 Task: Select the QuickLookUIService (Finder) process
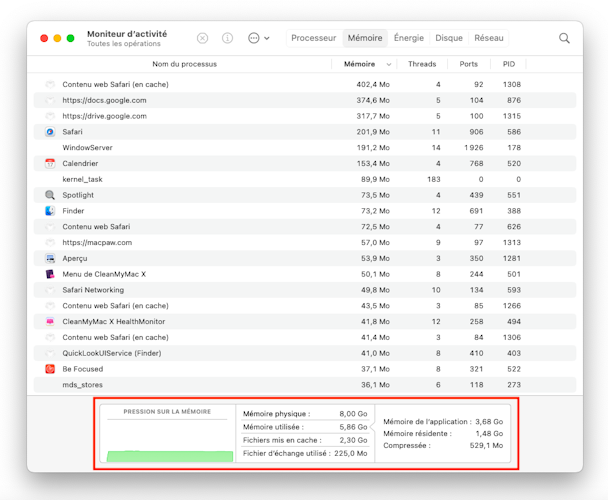point(112,353)
